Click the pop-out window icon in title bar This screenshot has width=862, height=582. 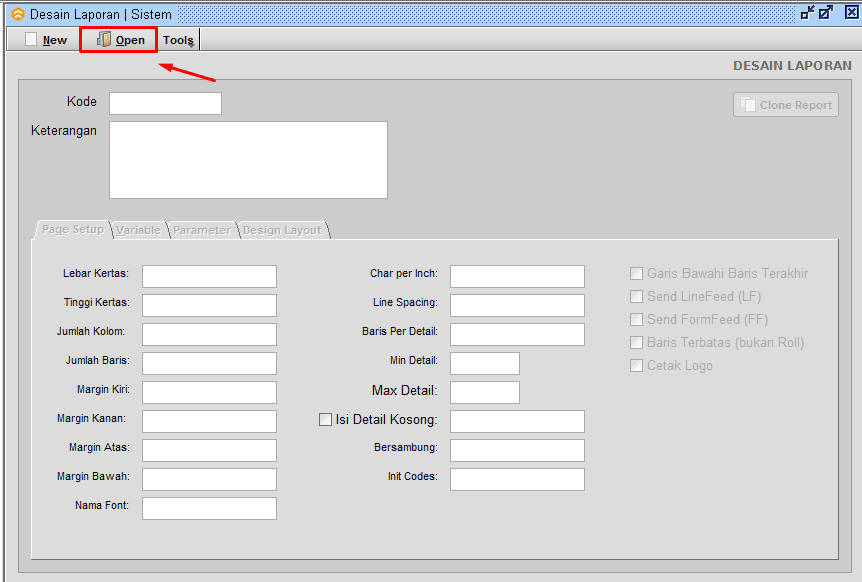[826, 13]
